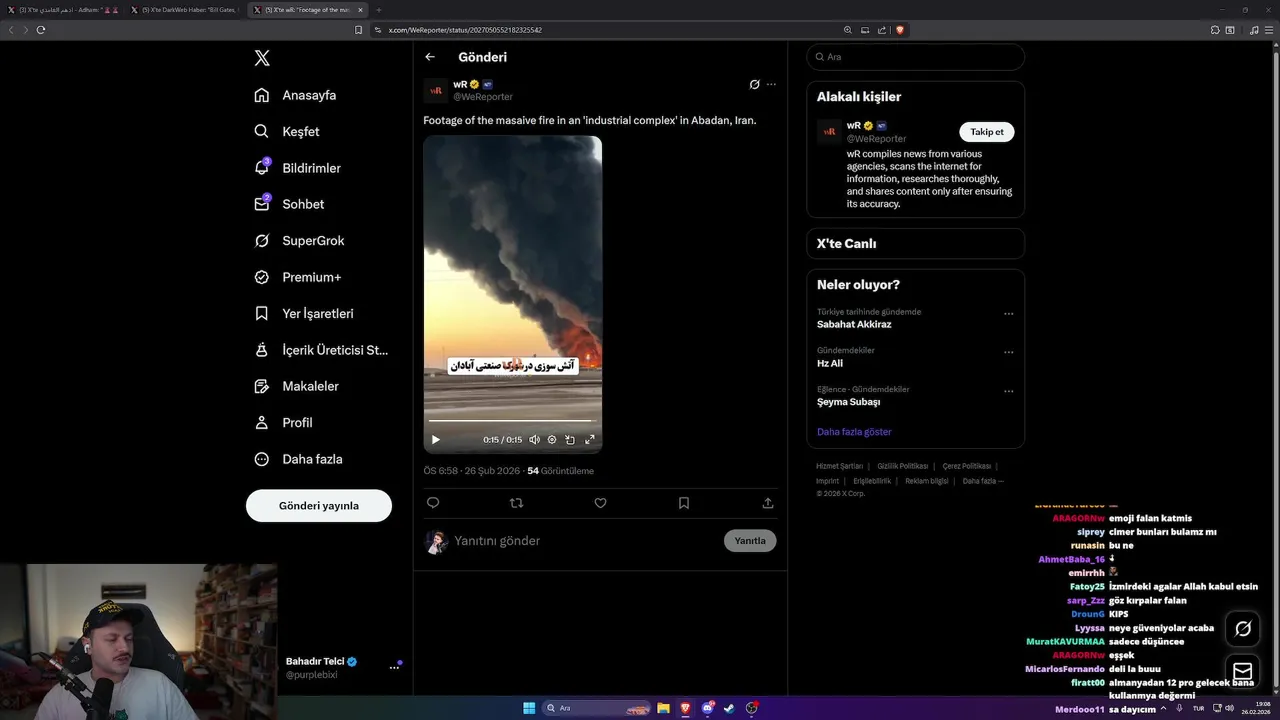1280x720 pixels.
Task: Go to Anasayfa in sidebar
Action: [x=295, y=95]
